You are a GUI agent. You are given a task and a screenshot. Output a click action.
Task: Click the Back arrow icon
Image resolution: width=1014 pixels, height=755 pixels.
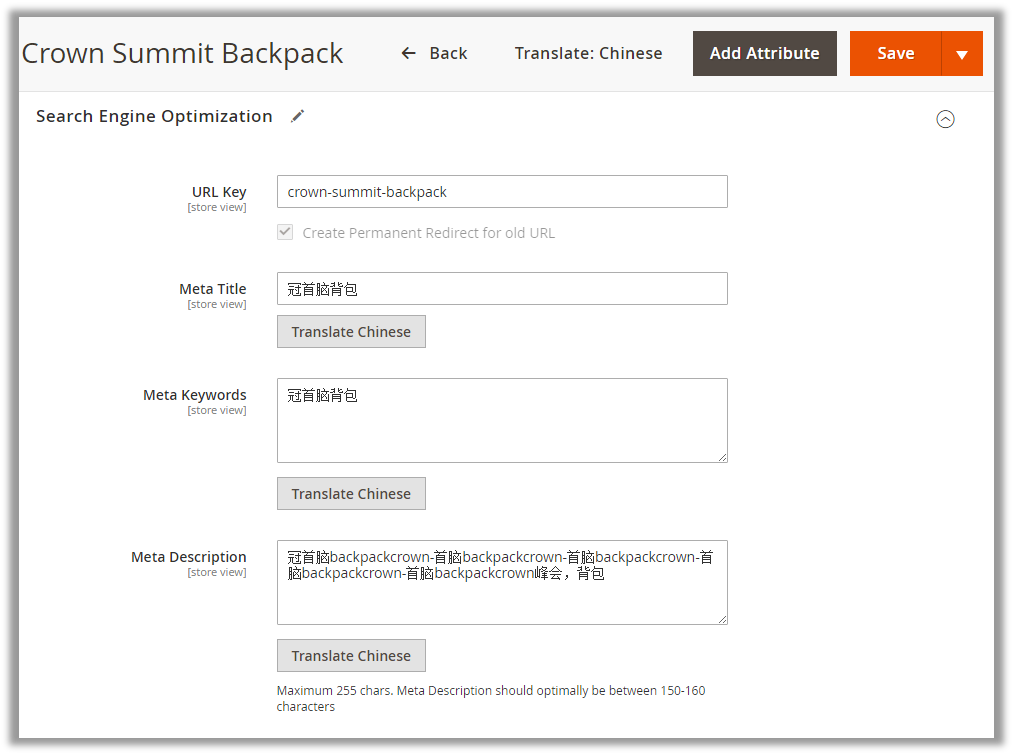tap(408, 53)
